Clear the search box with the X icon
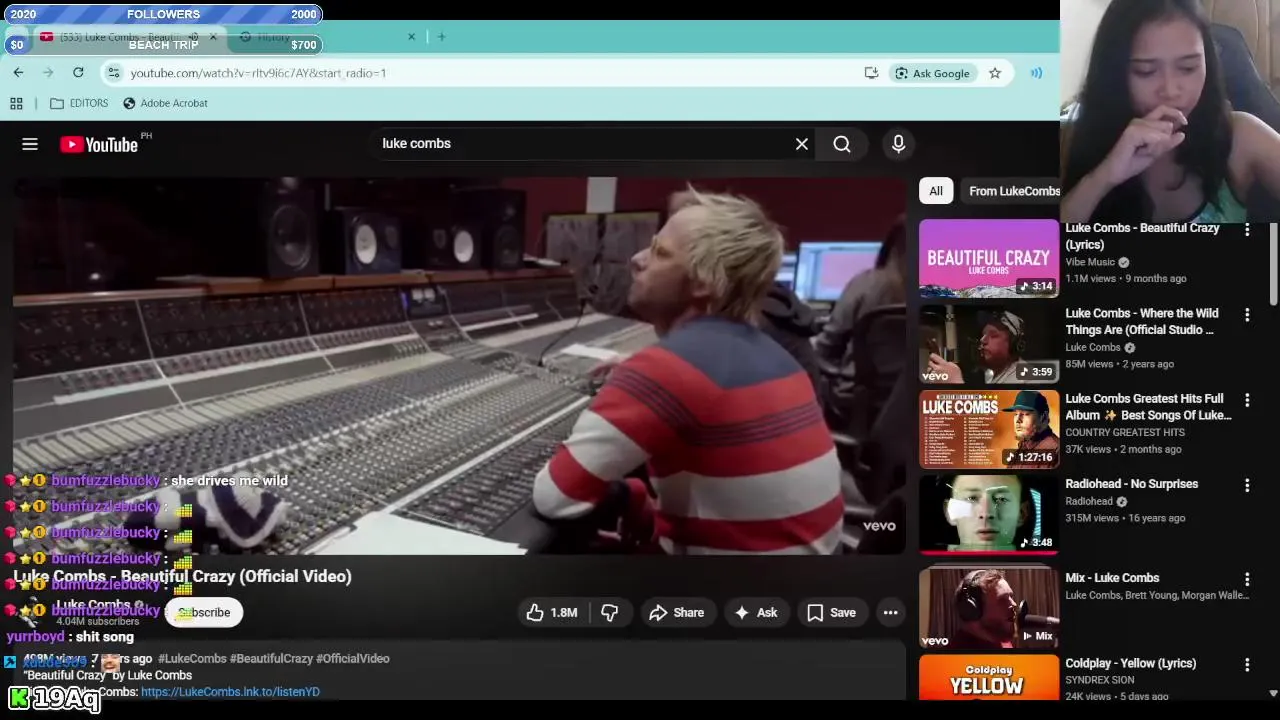Screen dimensions: 1280x720 tap(802, 144)
